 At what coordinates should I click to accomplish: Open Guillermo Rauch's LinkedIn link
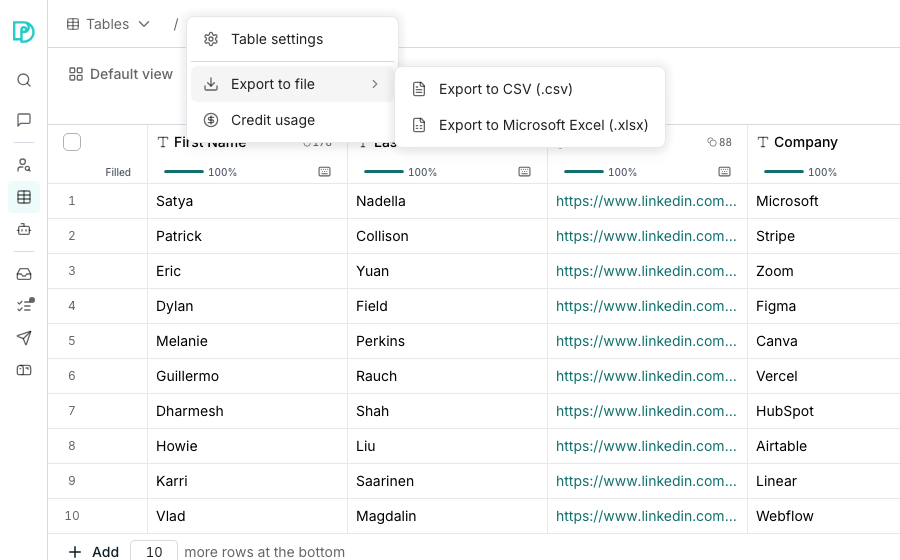646,376
